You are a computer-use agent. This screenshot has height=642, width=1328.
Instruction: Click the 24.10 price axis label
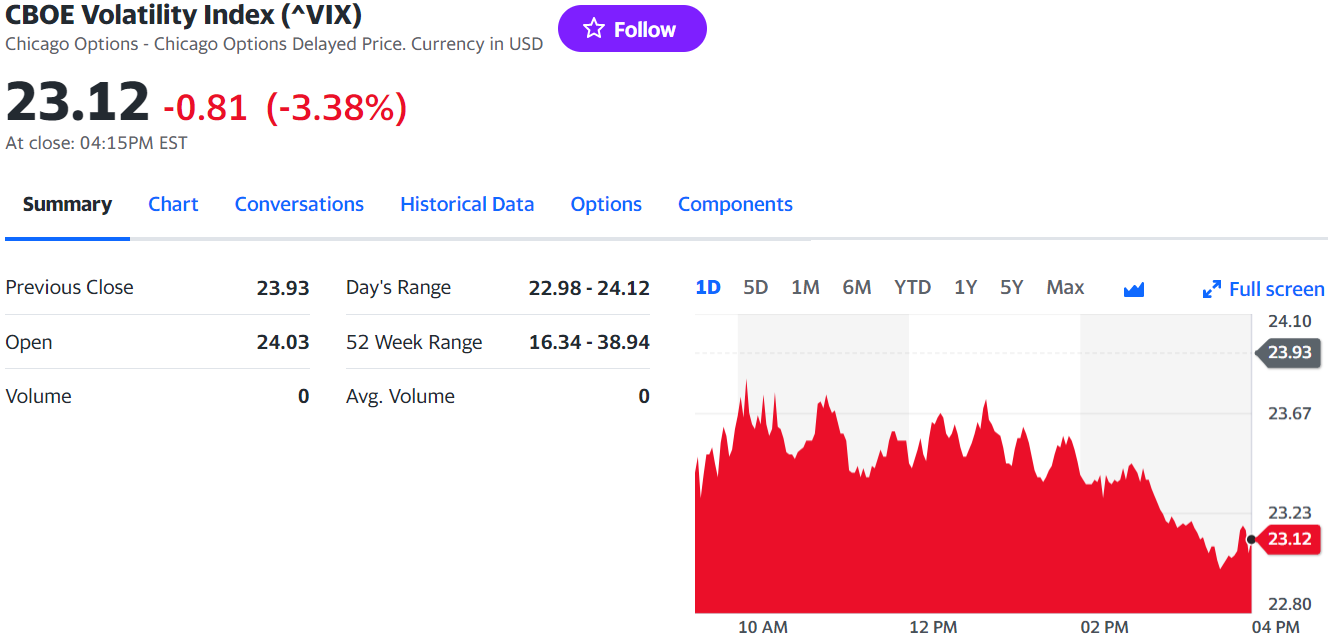pos(1289,321)
